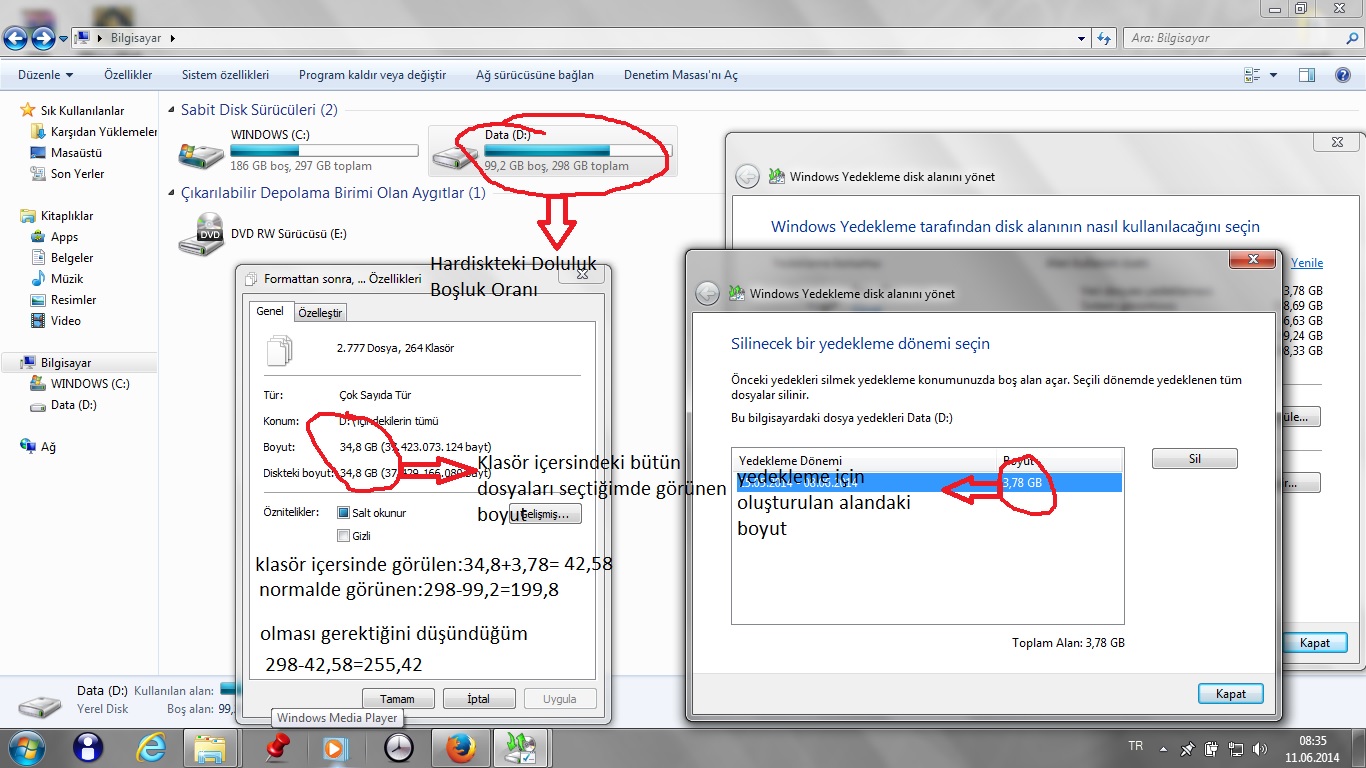
Task: Select Sık Kullanılanlar in the sidebar
Action: coord(82,111)
